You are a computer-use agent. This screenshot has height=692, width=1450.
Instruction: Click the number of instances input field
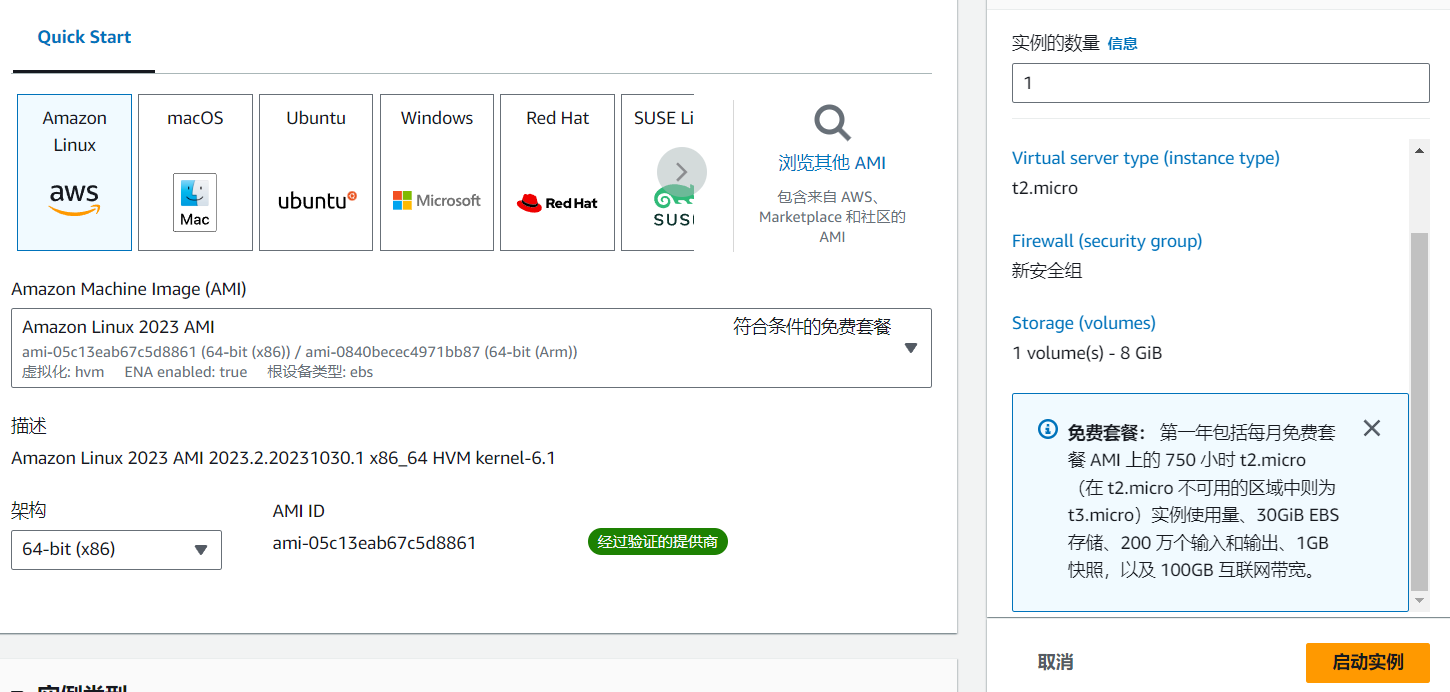[1220, 83]
